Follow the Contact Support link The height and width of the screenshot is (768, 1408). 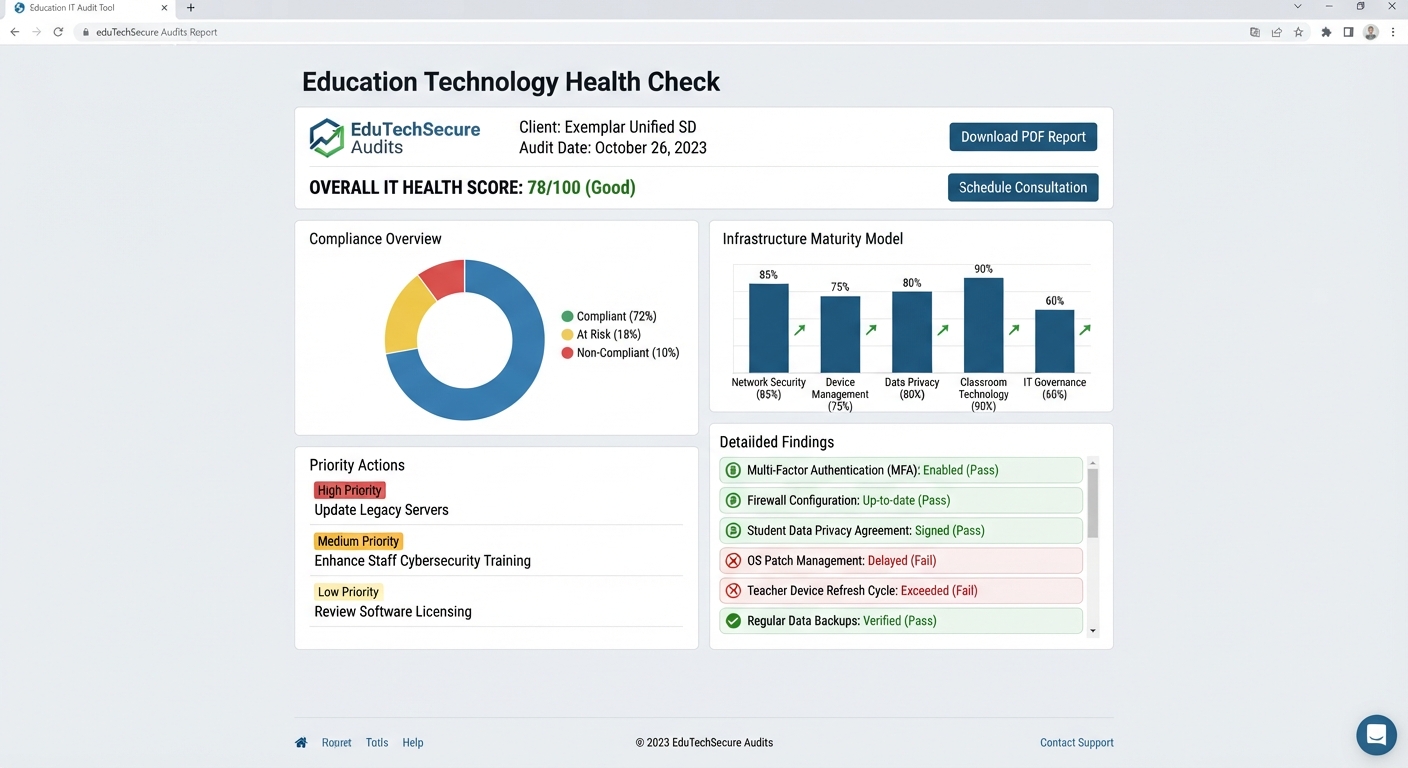coord(1077,743)
